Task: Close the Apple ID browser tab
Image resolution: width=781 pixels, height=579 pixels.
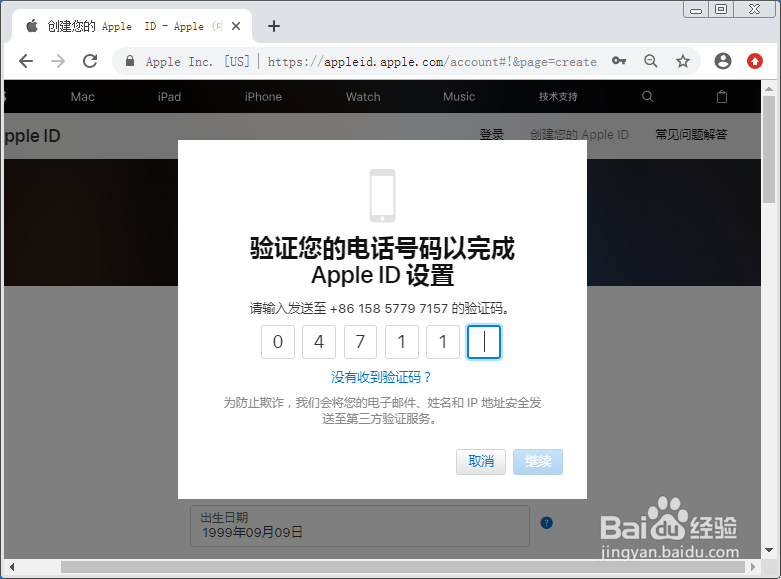Action: (236, 26)
